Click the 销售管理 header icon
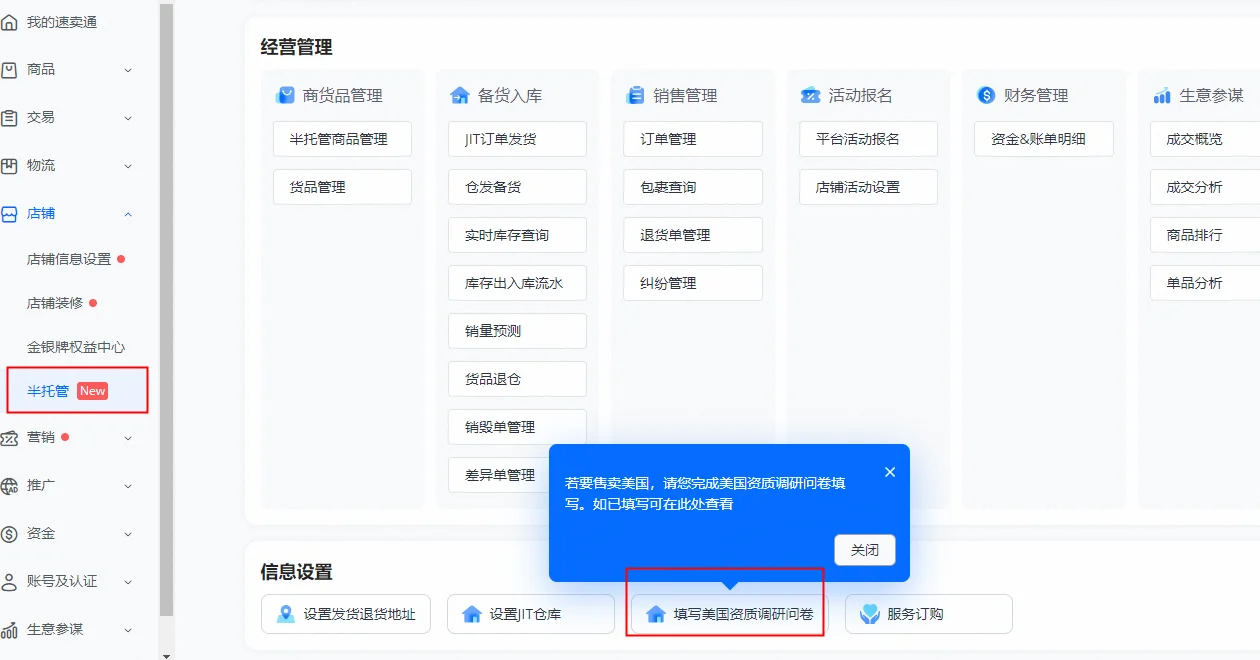Viewport: 1260px width, 660px height. point(636,95)
